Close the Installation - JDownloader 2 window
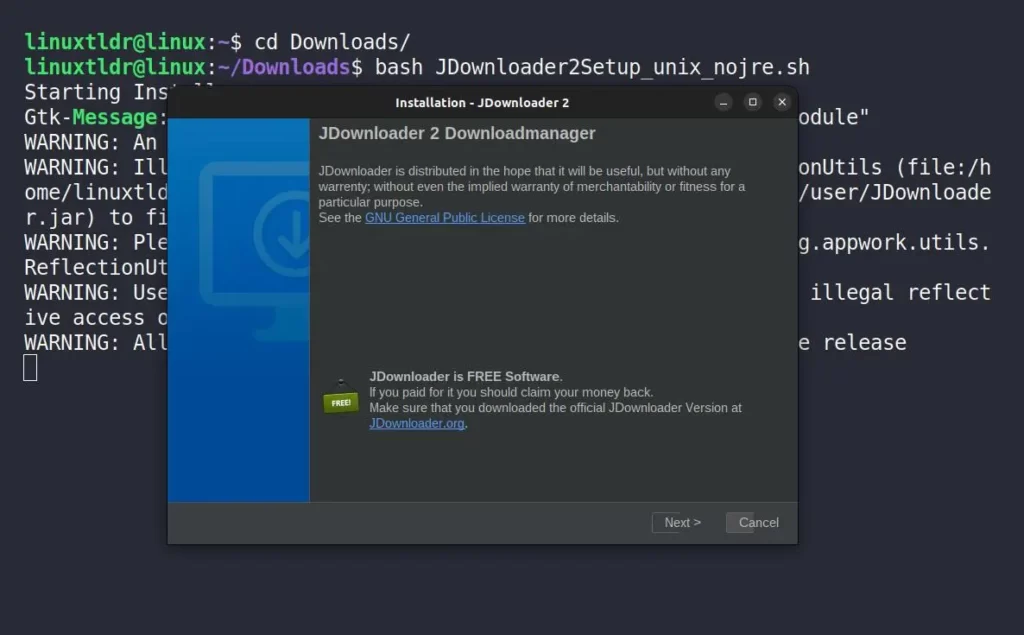The image size is (1024, 635). [782, 103]
